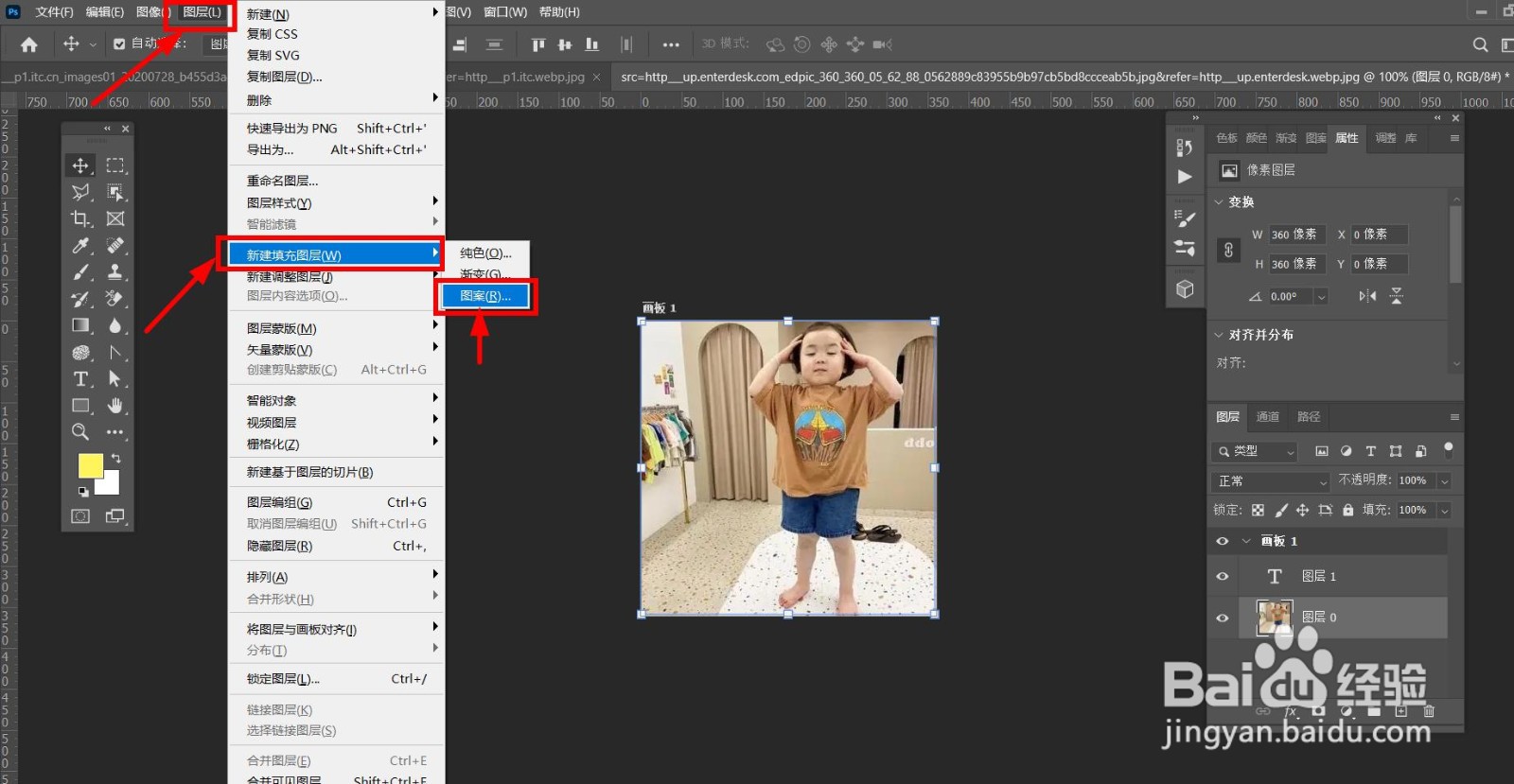The height and width of the screenshot is (784, 1514).
Task: Toggle Quick Mask mode in toolbox
Action: (x=80, y=516)
